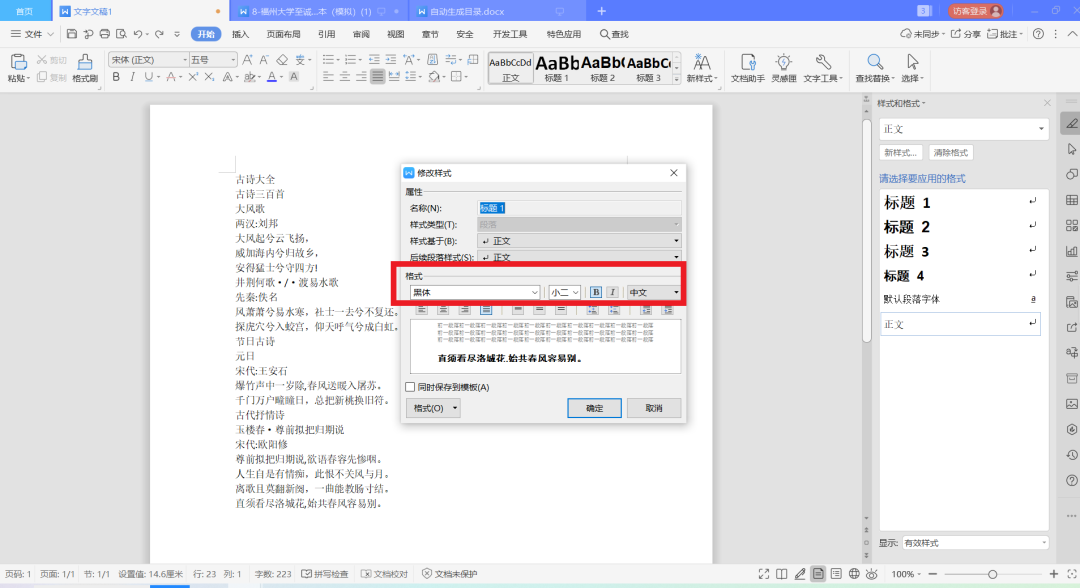
Task: Toggle the ribbon Underline U button
Action: point(149,77)
